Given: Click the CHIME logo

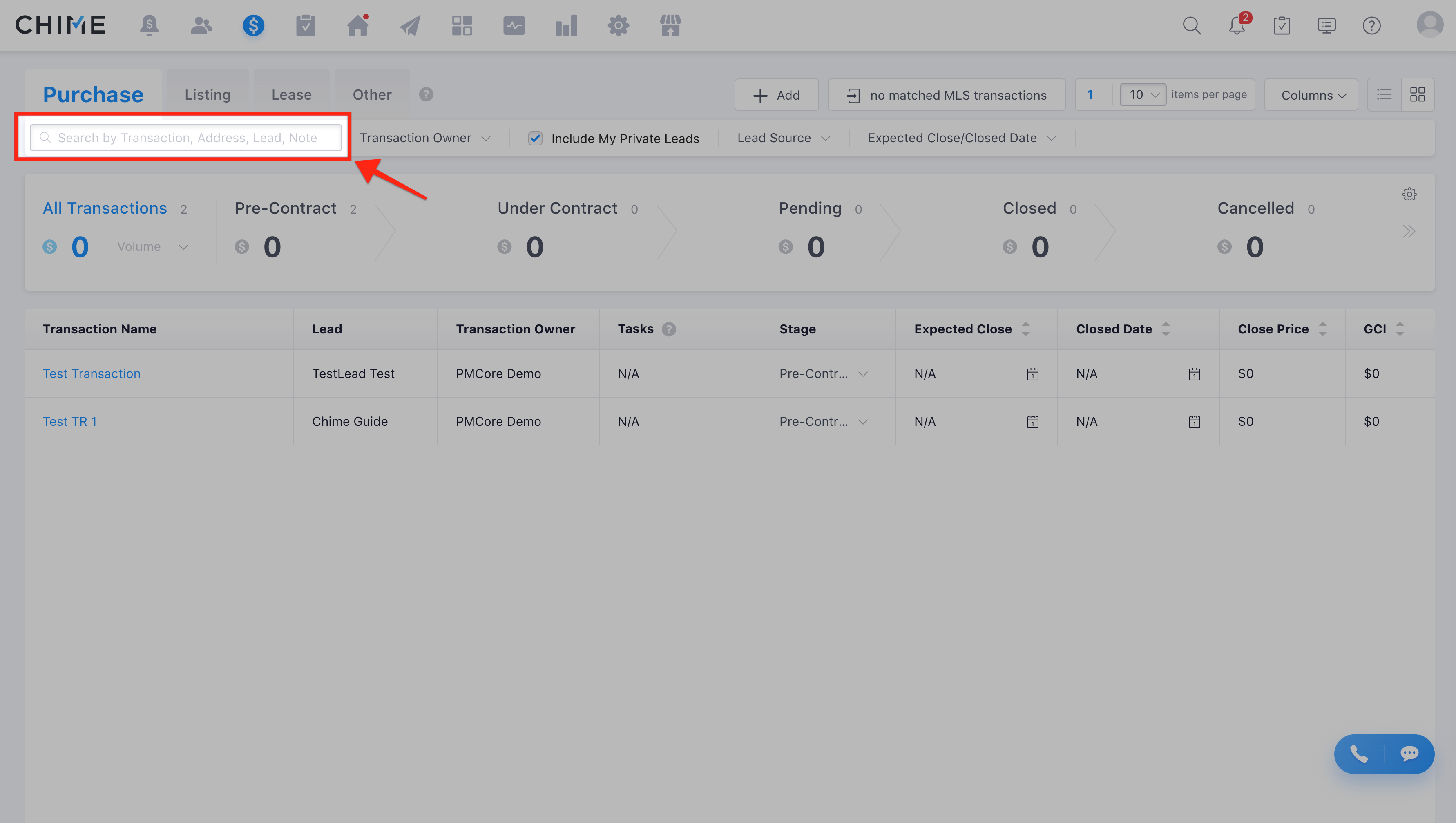Looking at the screenshot, I should click(60, 25).
